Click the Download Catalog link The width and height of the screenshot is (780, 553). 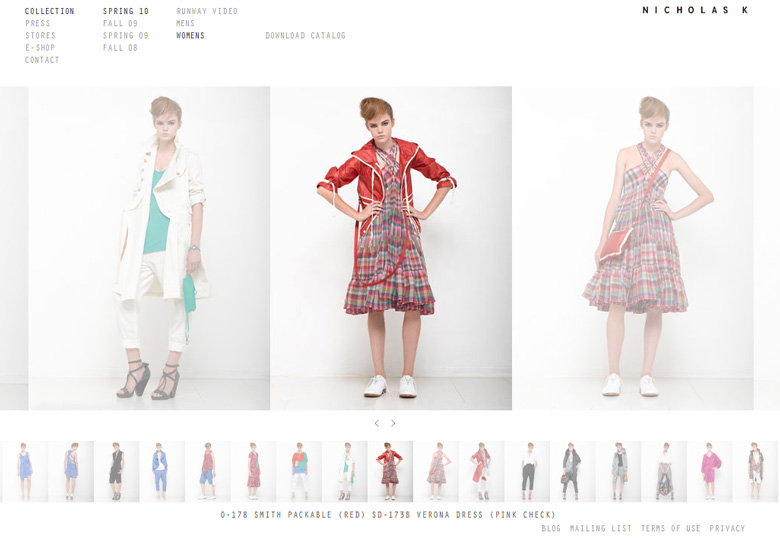tap(305, 36)
